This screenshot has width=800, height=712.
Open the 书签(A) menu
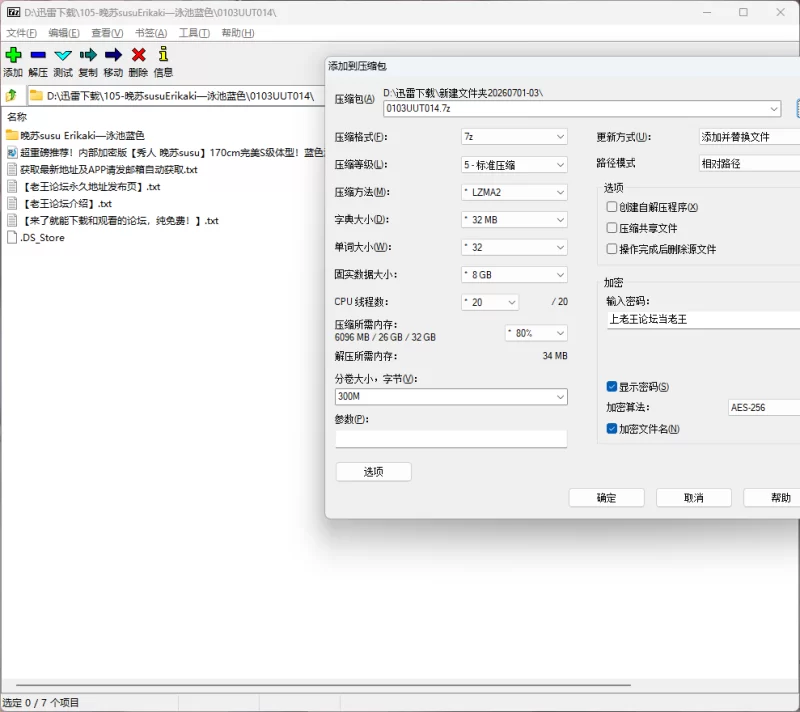[x=151, y=33]
